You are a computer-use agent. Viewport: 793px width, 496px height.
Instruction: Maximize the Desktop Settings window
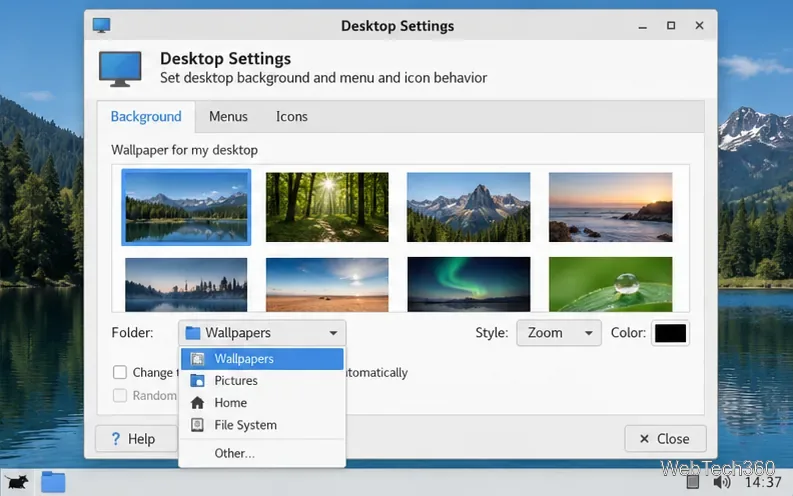pos(671,25)
